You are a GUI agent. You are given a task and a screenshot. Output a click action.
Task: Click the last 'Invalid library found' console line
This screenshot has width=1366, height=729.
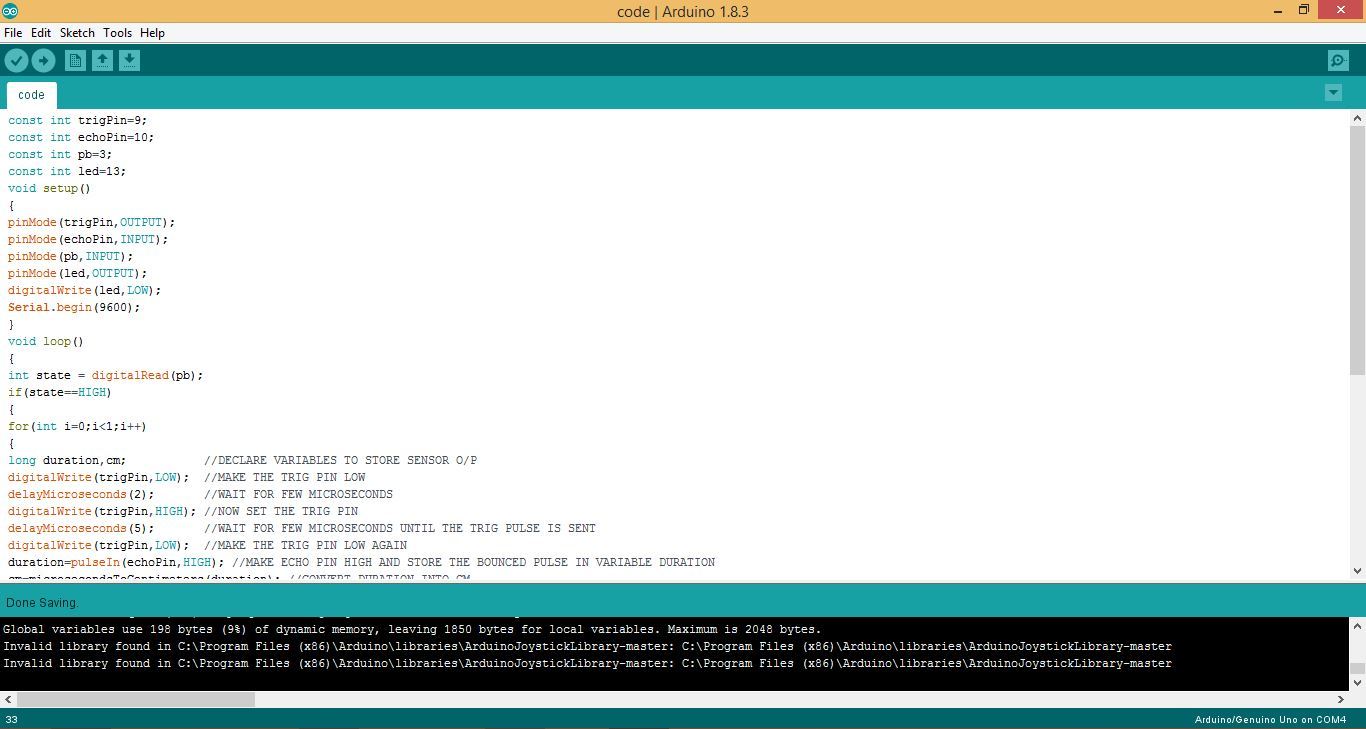pyautogui.click(x=587, y=663)
